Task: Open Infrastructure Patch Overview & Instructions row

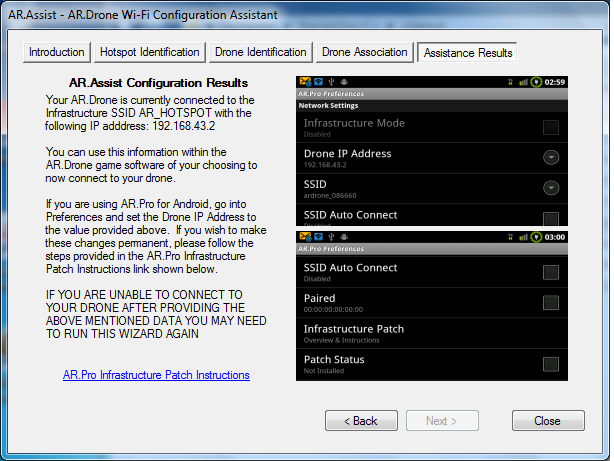Action: (x=432, y=333)
